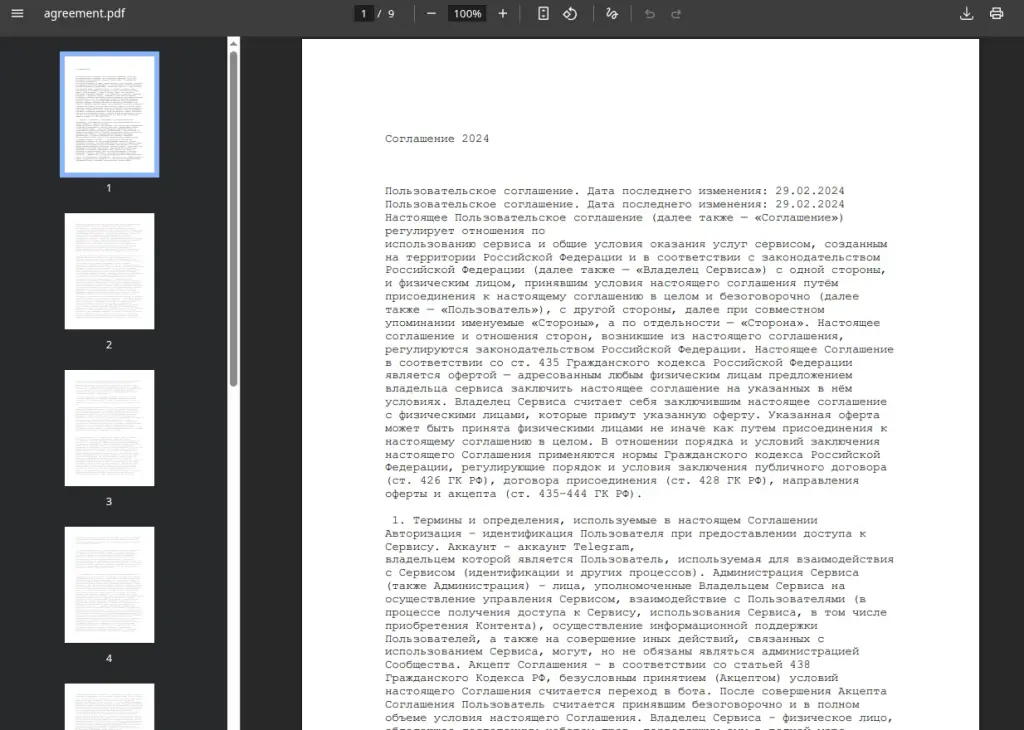Select page 4 thumbnail
Image resolution: width=1024 pixels, height=730 pixels.
pyautogui.click(x=109, y=584)
